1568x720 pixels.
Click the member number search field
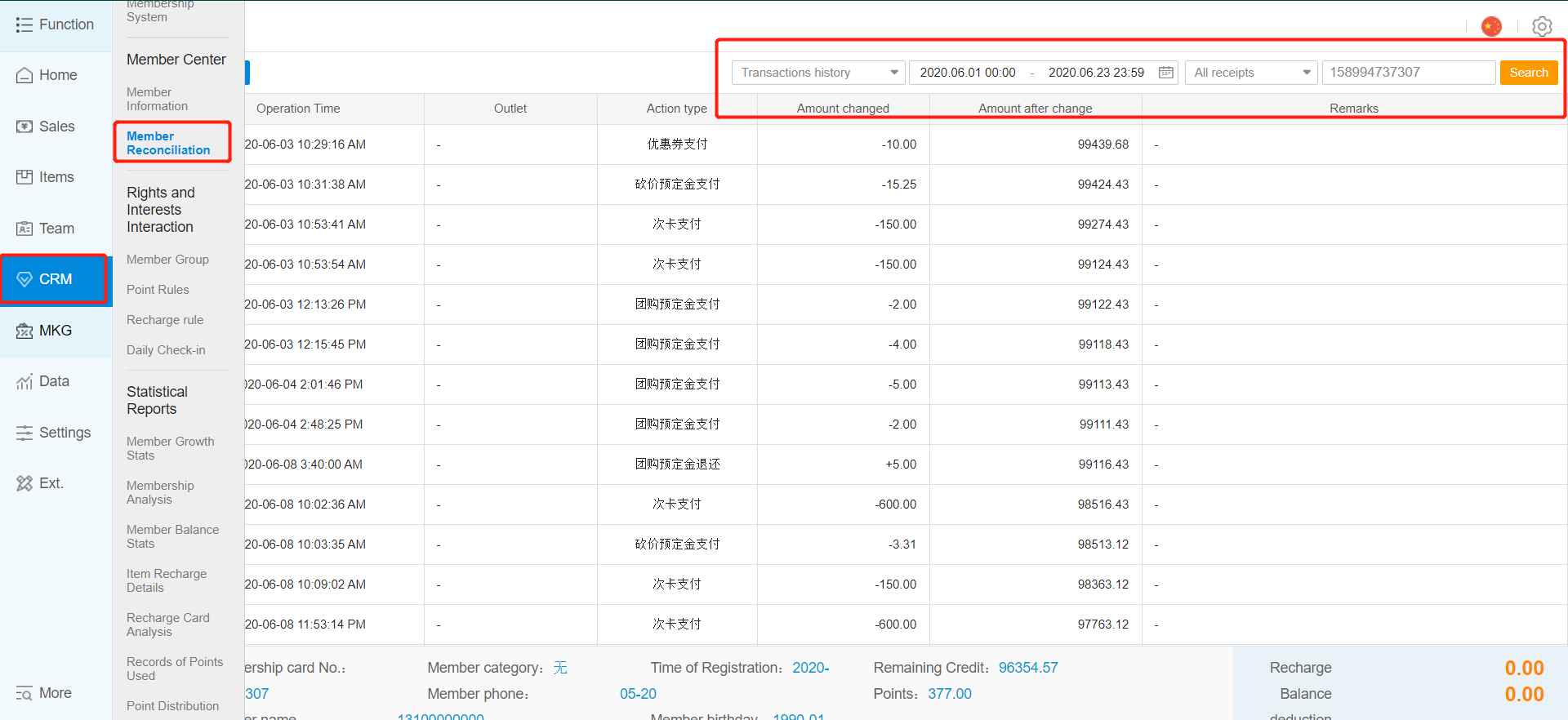pos(1409,73)
